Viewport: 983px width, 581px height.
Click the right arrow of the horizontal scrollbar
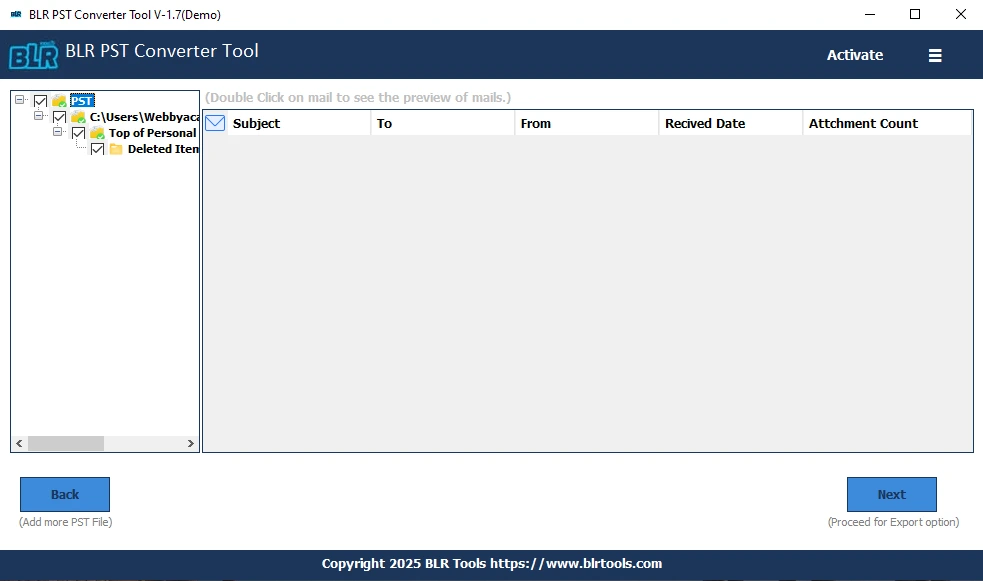[191, 443]
